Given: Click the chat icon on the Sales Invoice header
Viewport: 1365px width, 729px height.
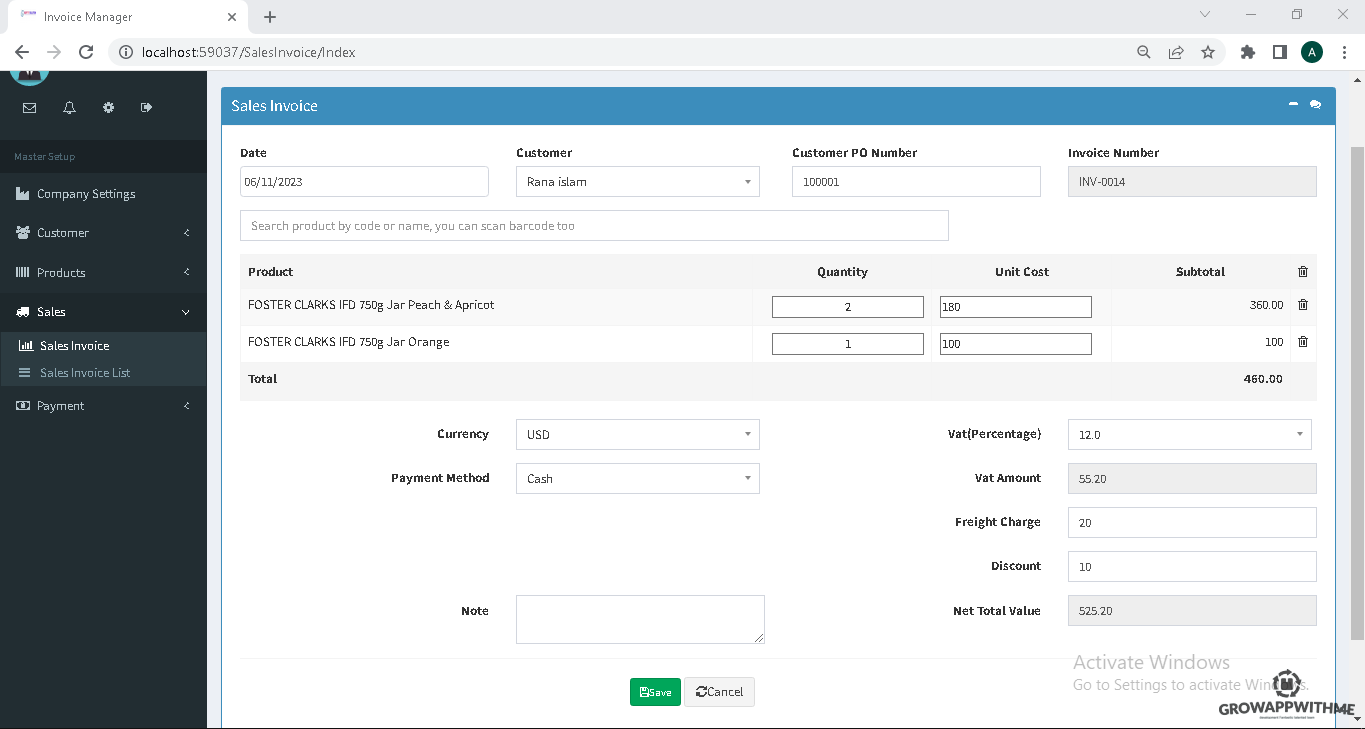Looking at the screenshot, I should pyautogui.click(x=1315, y=104).
